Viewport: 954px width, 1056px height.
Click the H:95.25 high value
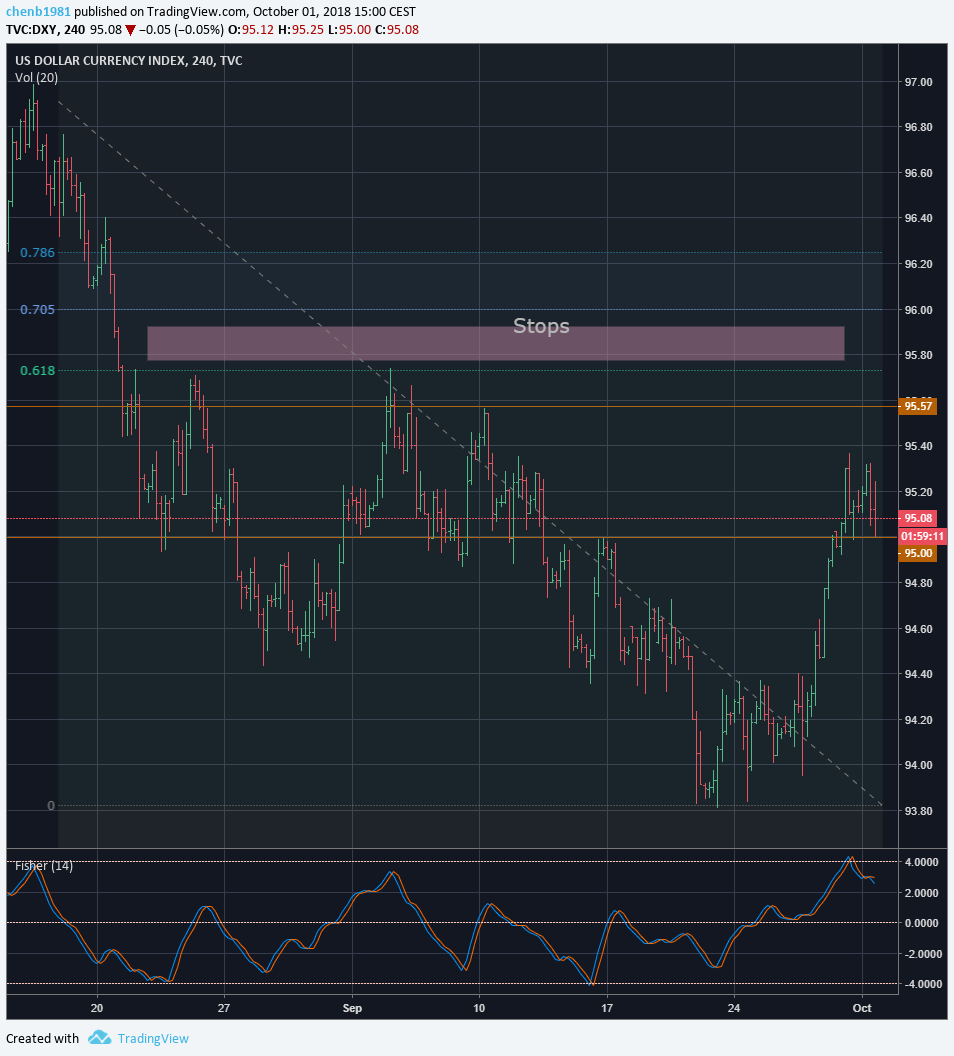click(x=300, y=30)
